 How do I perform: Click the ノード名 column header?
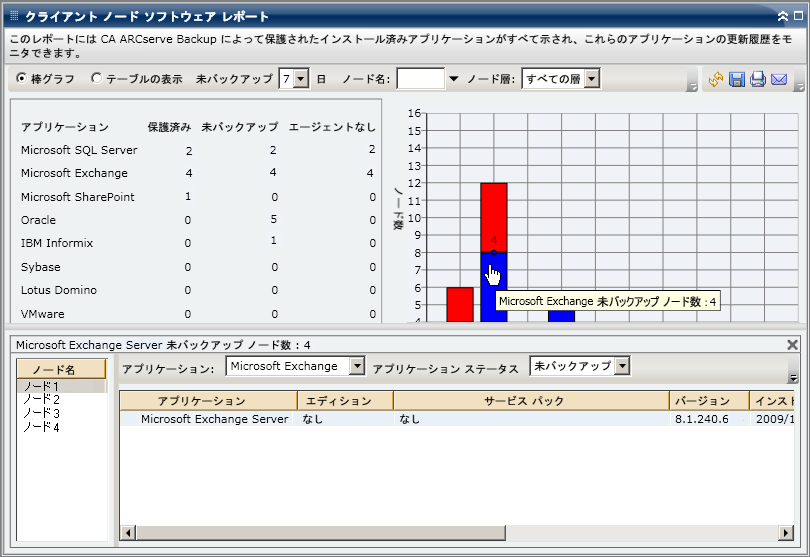pyautogui.click(x=61, y=369)
